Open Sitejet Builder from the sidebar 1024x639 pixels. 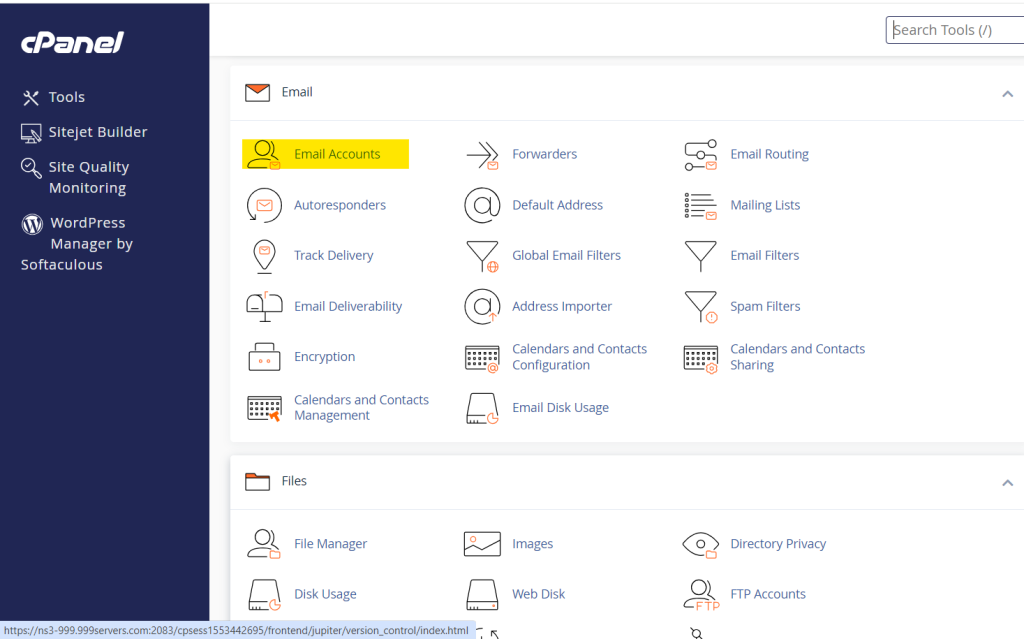(x=97, y=132)
